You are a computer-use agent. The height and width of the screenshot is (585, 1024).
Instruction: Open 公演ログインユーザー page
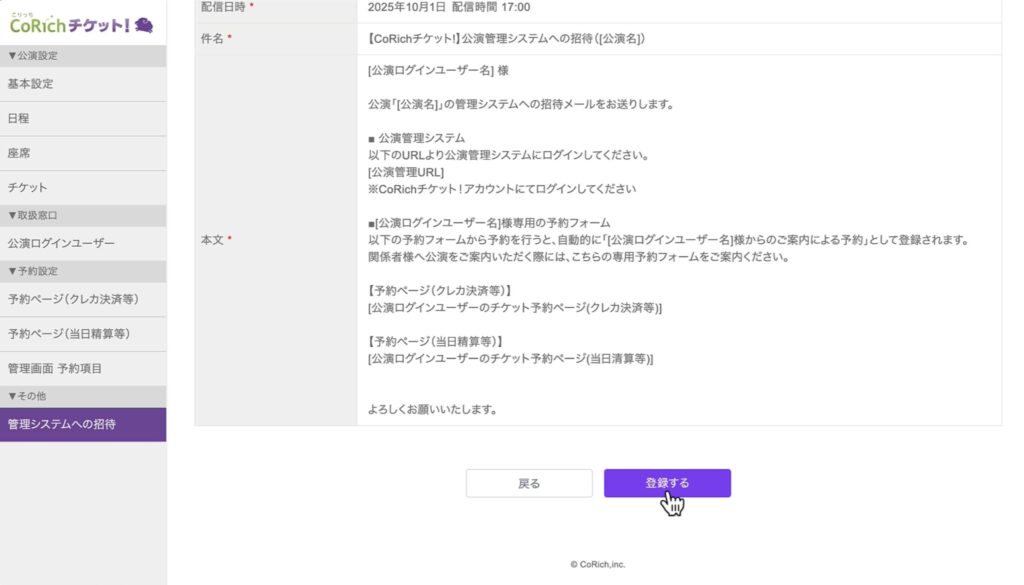coord(61,243)
